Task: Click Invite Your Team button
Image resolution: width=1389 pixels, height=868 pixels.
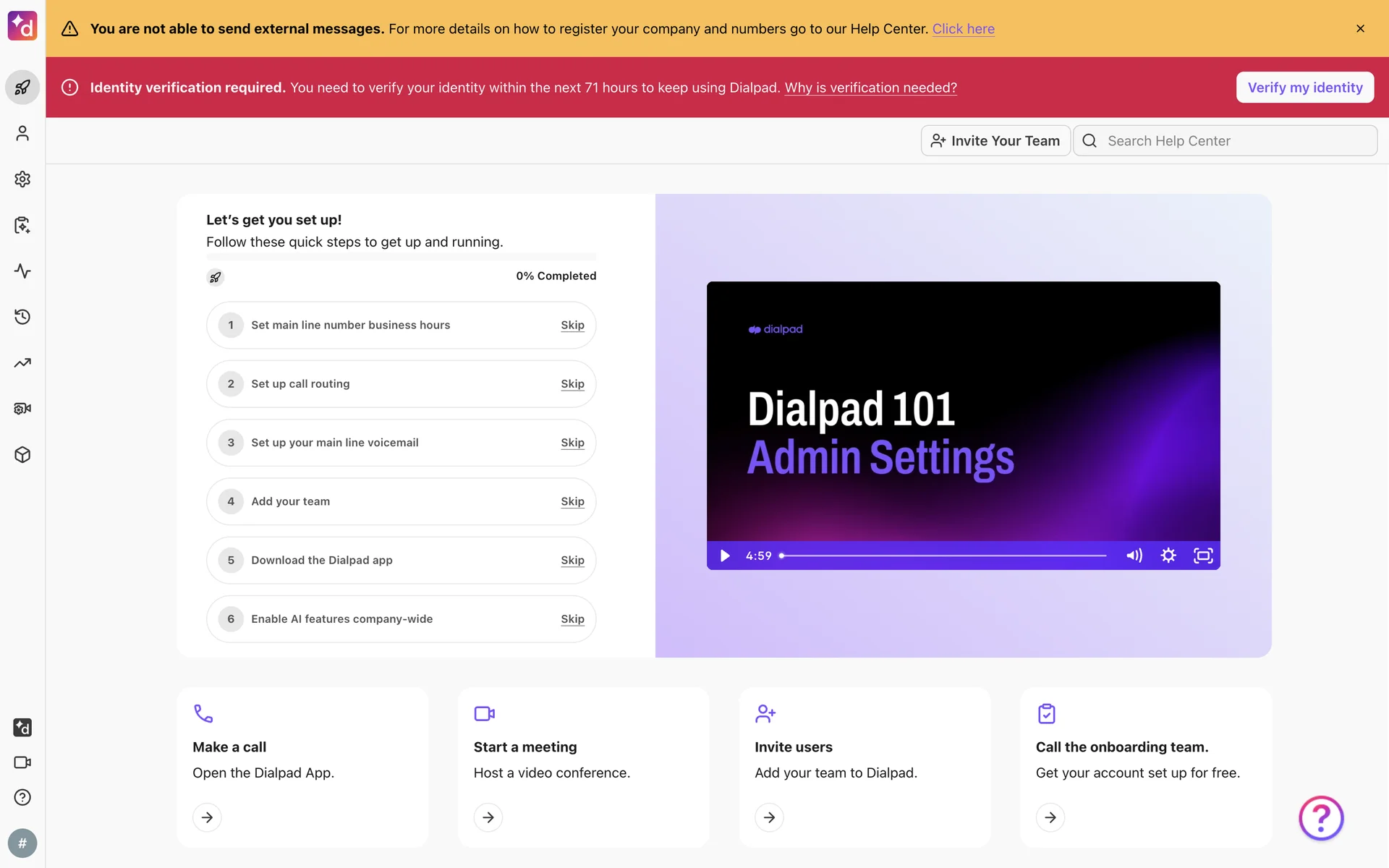Action: (x=995, y=141)
